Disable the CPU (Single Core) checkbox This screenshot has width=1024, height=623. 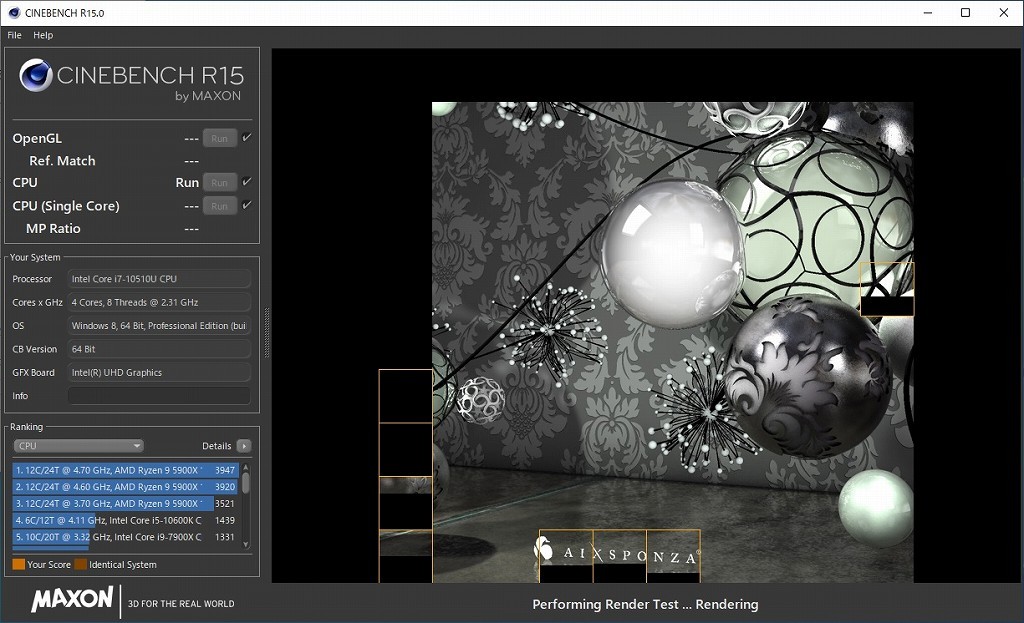point(247,205)
